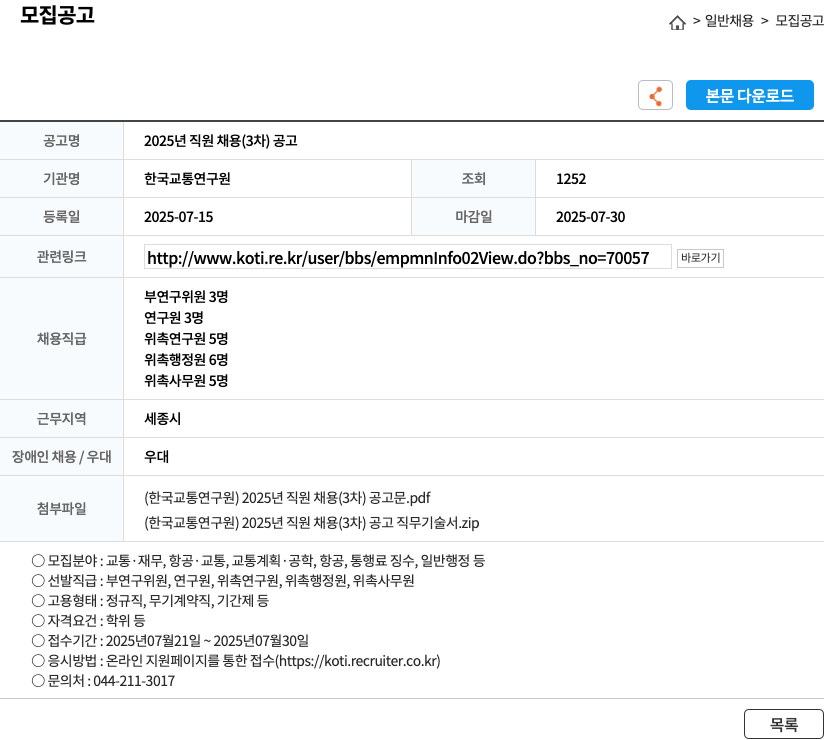Select title text 2025년 직원 채용(3차) 공고
The width and height of the screenshot is (824, 740).
click(x=221, y=141)
